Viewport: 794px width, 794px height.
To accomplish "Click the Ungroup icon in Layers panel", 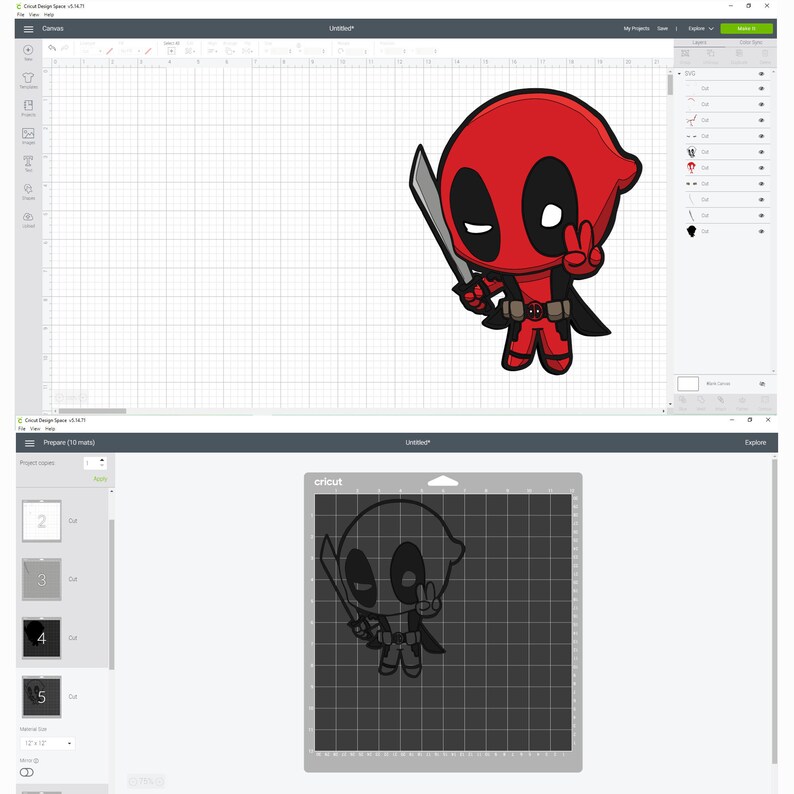I will point(711,54).
